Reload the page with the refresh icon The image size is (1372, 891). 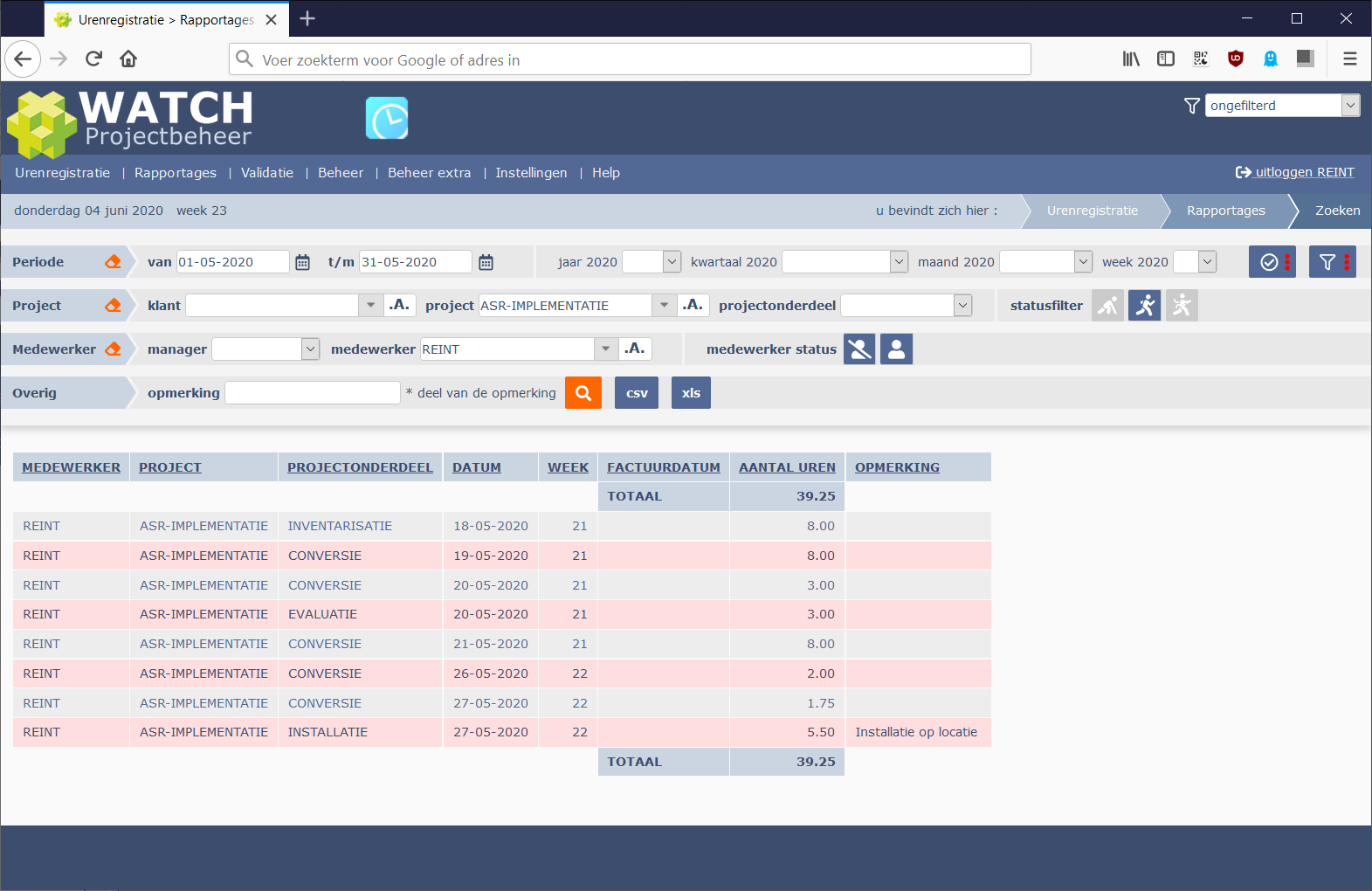pyautogui.click(x=93, y=59)
